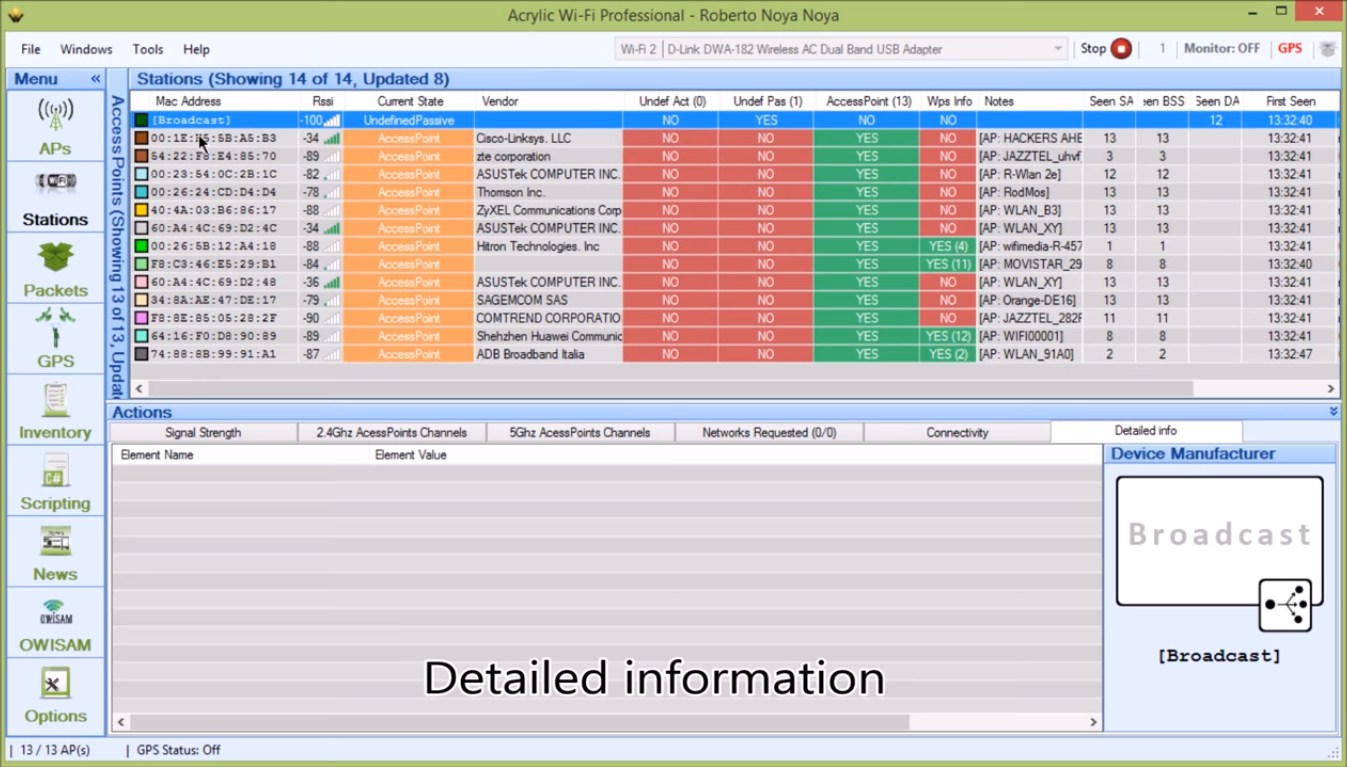Select MAC address 64:16:F0:D8:90:89
Viewport: 1347px width, 767px height.
click(x=214, y=336)
